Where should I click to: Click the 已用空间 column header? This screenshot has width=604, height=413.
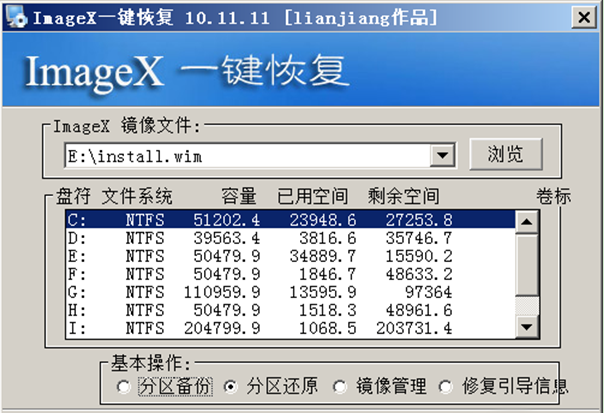(312, 196)
